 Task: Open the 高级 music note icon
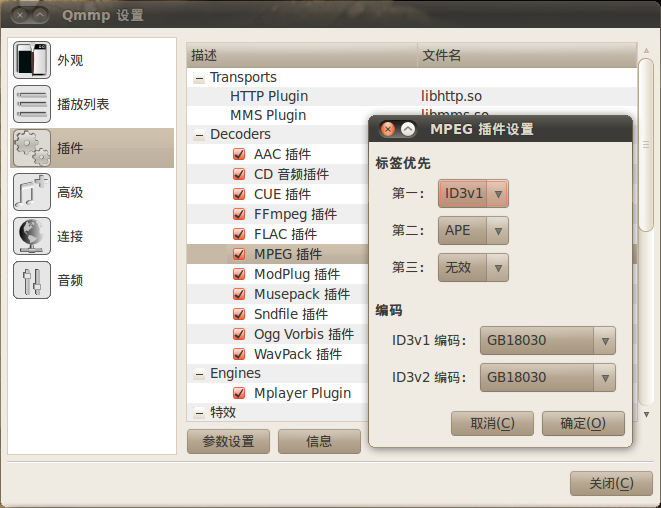pyautogui.click(x=32, y=192)
